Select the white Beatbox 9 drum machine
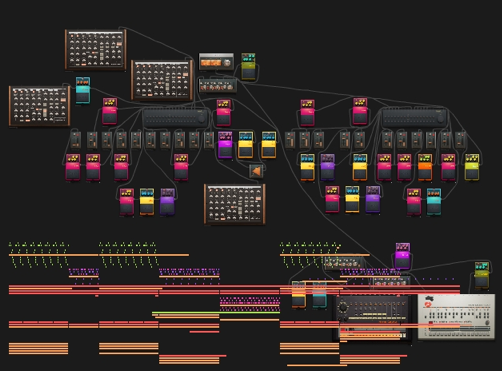Viewport: 502px width, 371px height. tap(456, 317)
